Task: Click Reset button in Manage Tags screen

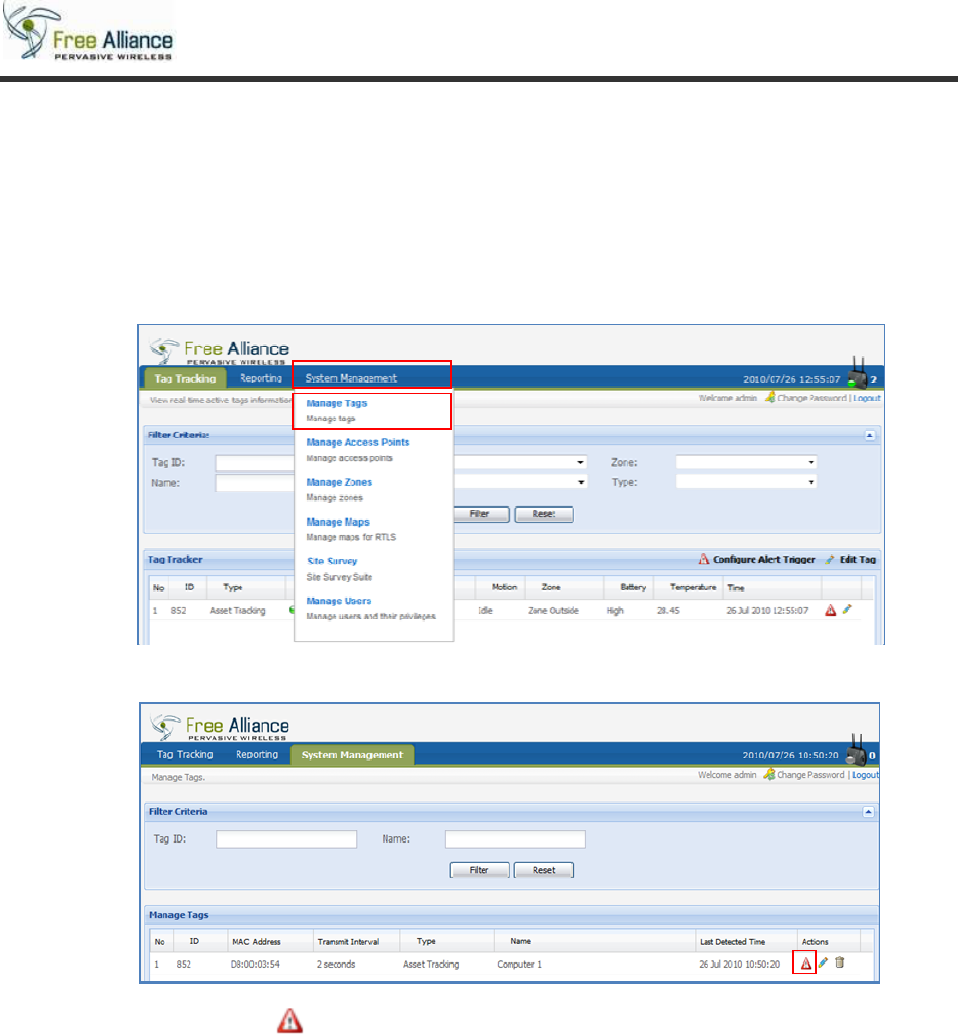Action: [x=544, y=871]
